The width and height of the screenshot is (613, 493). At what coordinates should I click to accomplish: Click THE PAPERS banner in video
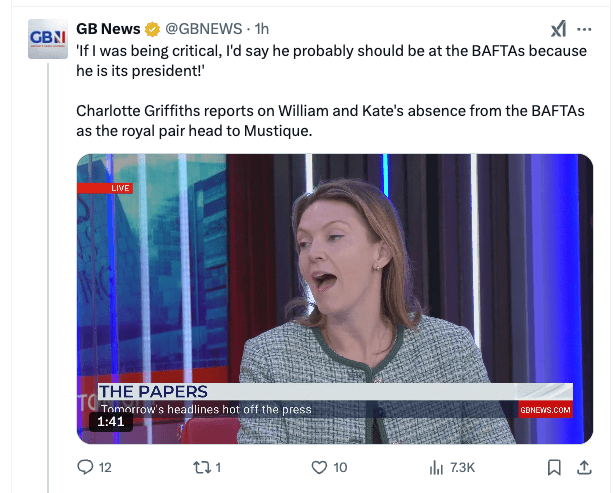(x=153, y=391)
